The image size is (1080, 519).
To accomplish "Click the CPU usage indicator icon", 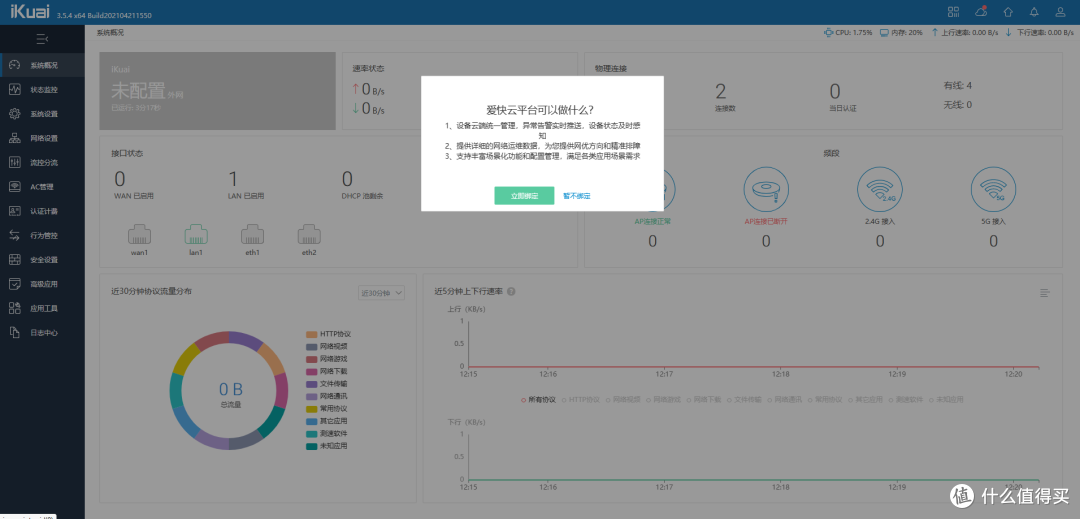I will (x=828, y=32).
